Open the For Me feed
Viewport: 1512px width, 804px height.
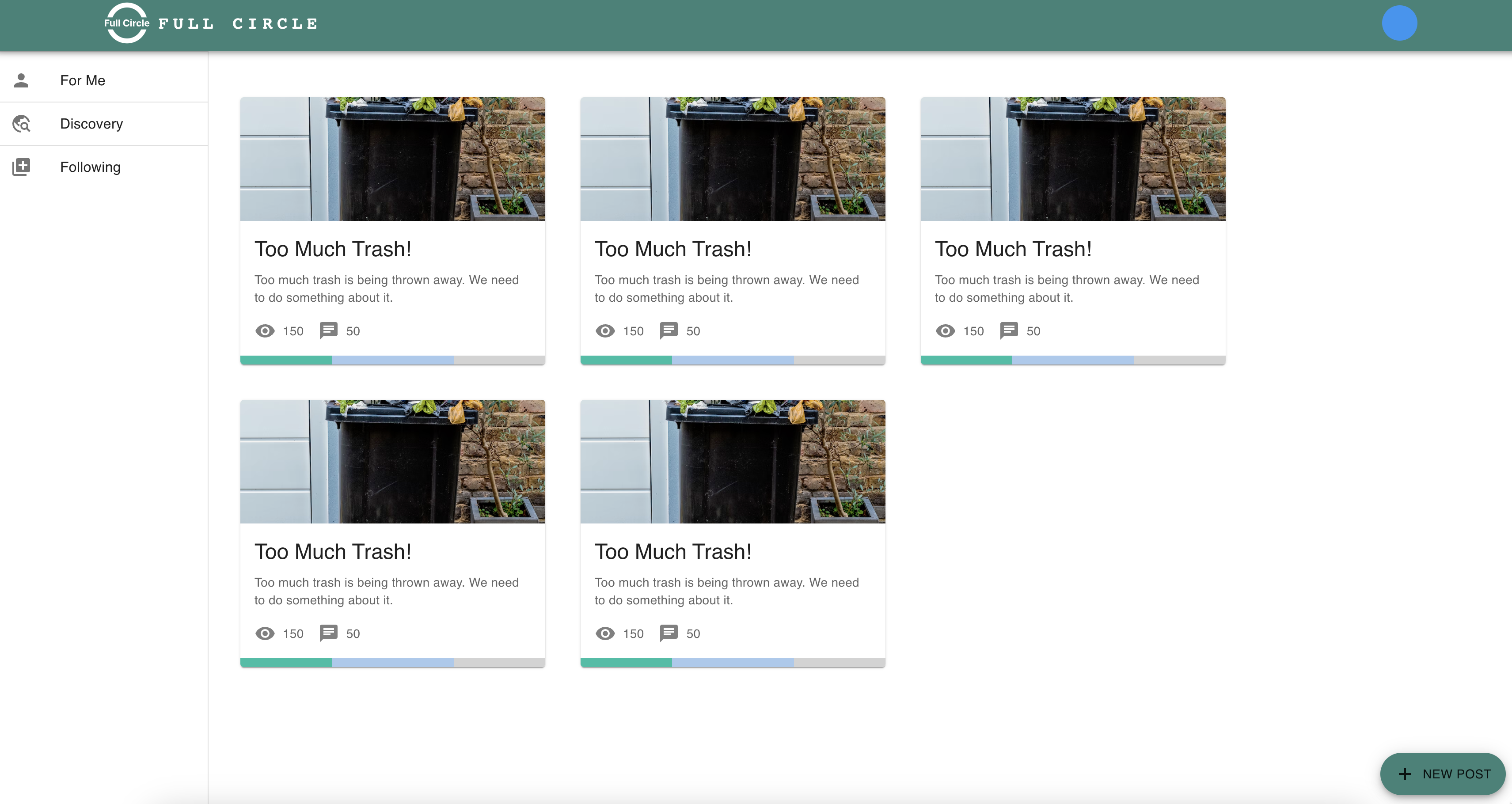(x=83, y=80)
